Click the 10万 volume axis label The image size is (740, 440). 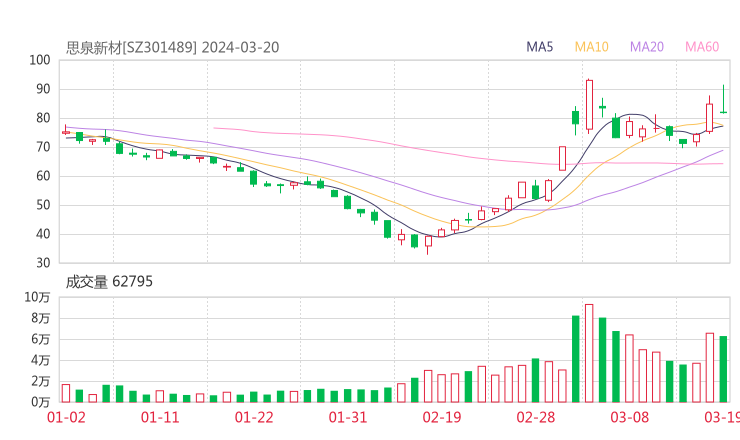[x=37, y=297]
